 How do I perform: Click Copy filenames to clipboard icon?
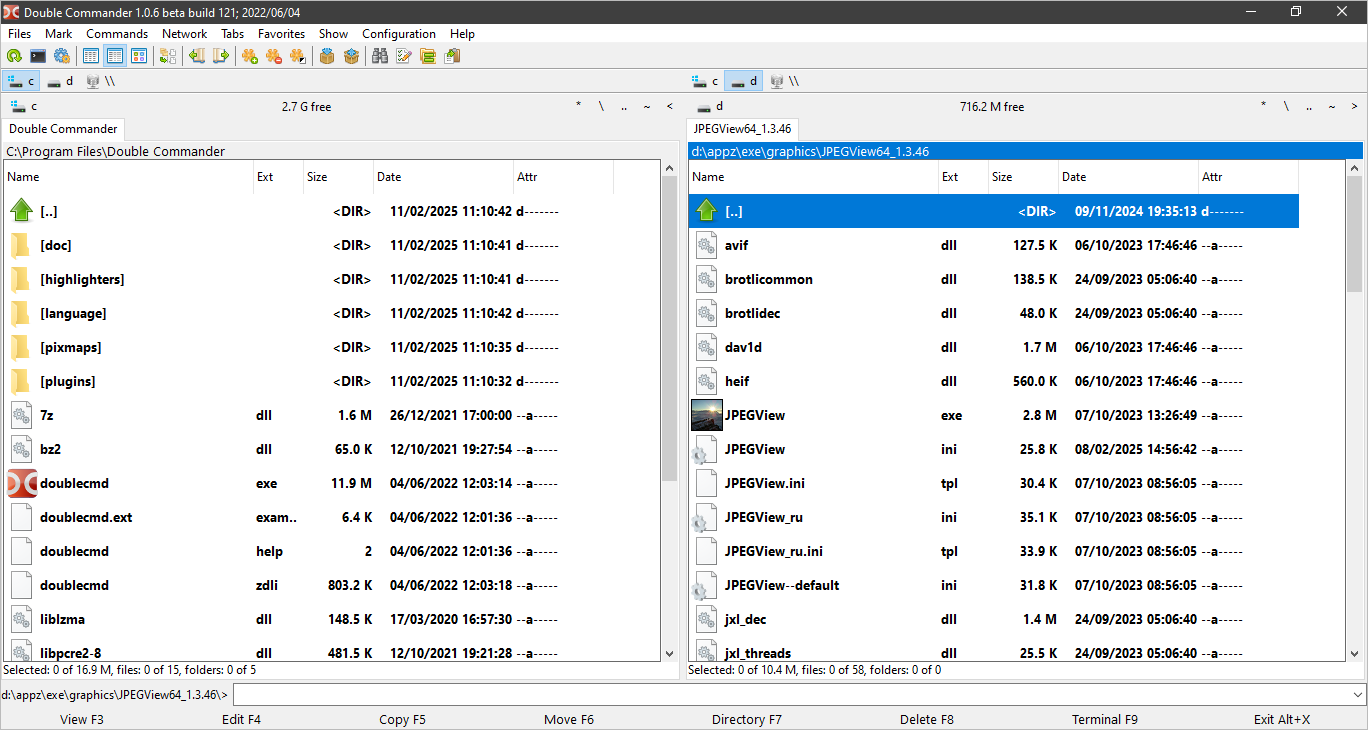(452, 56)
